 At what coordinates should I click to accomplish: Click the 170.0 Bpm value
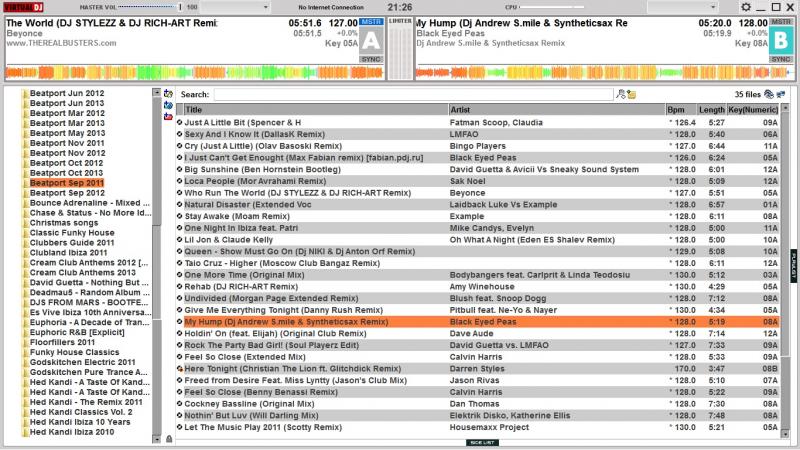(x=685, y=369)
